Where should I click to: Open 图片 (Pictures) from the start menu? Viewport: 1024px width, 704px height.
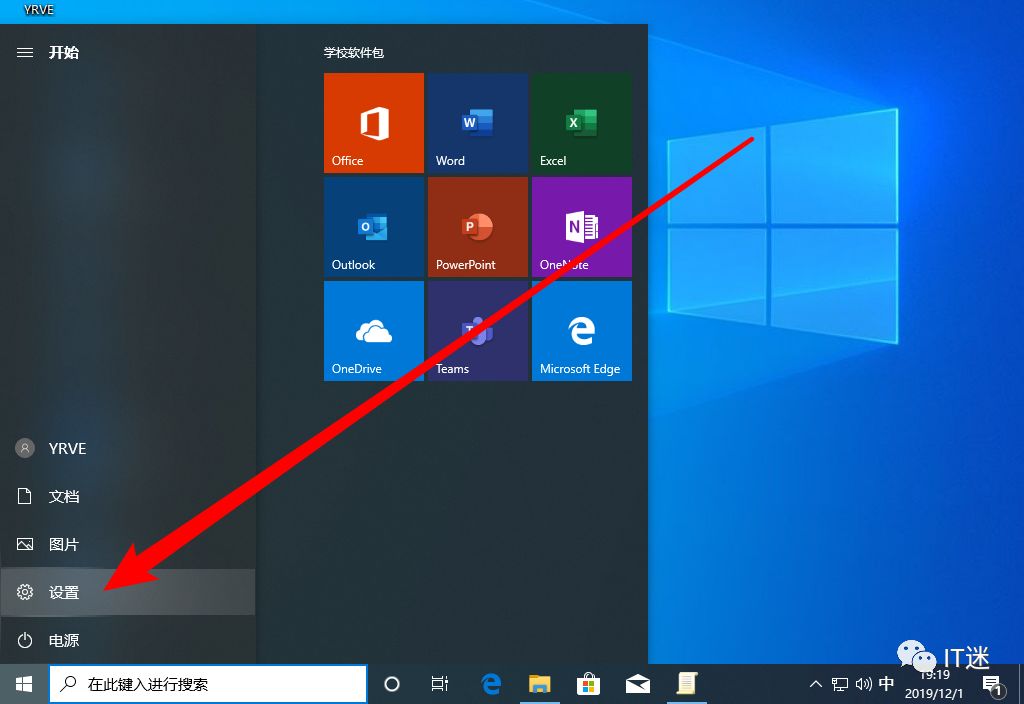click(127, 544)
